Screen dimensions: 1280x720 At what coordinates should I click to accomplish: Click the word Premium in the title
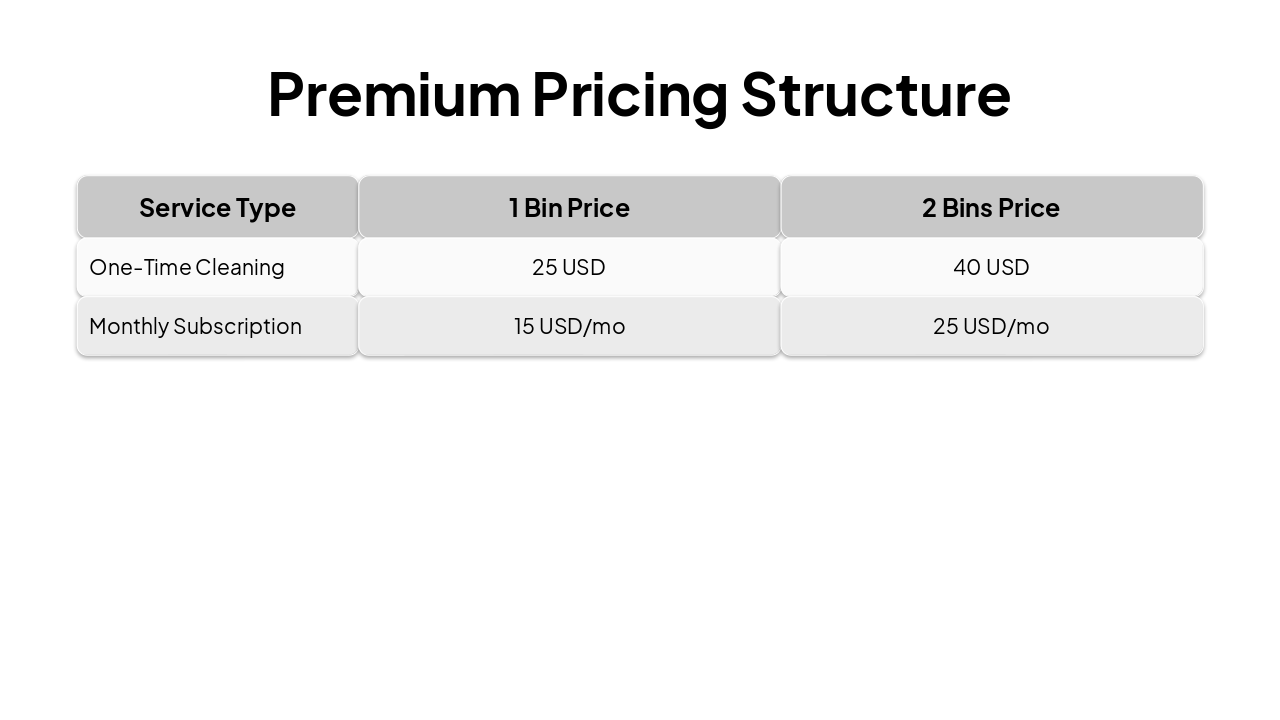tap(394, 94)
